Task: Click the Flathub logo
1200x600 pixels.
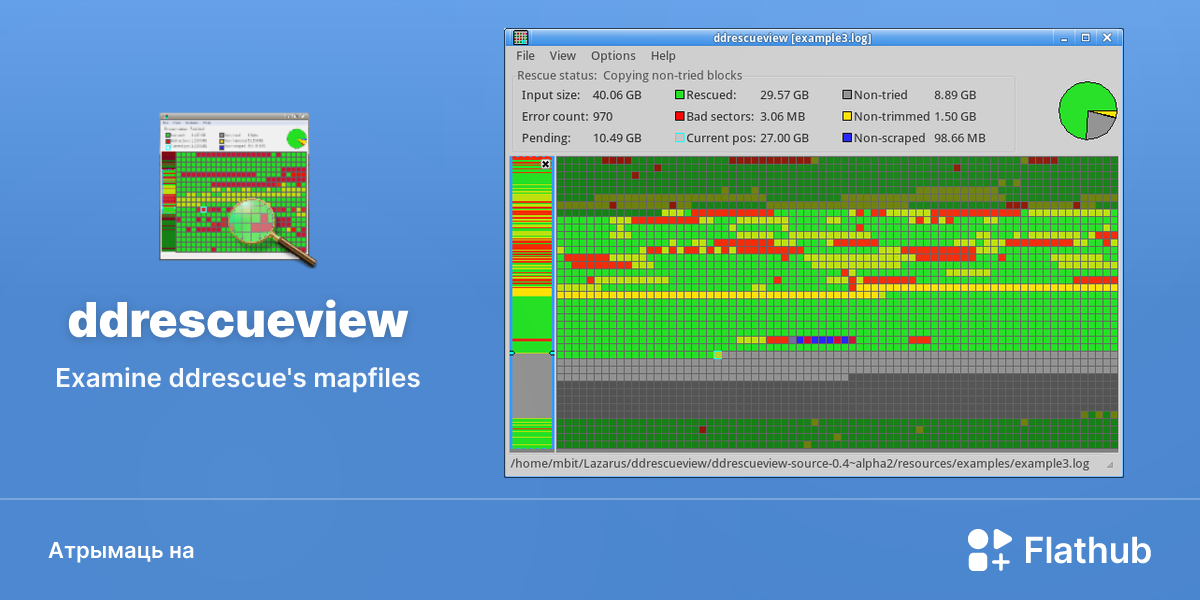Action: 1059,550
